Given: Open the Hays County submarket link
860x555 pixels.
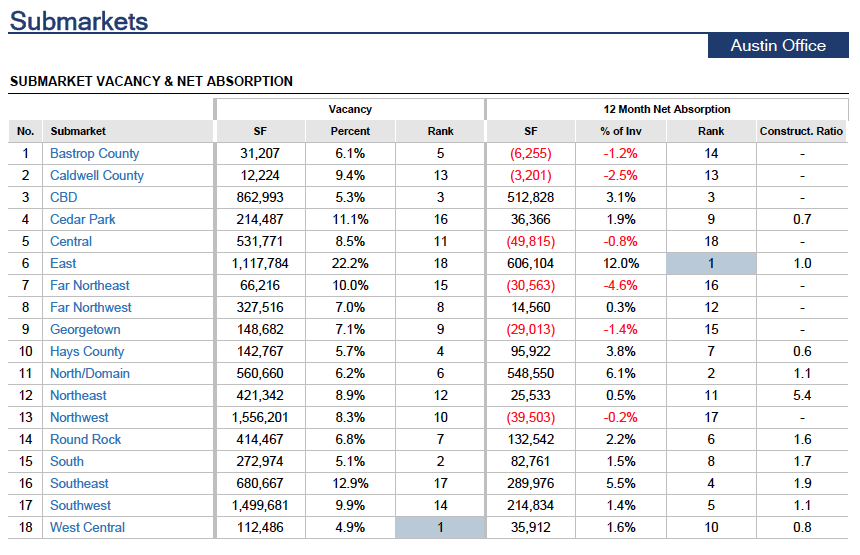Looking at the screenshot, I should [87, 352].
